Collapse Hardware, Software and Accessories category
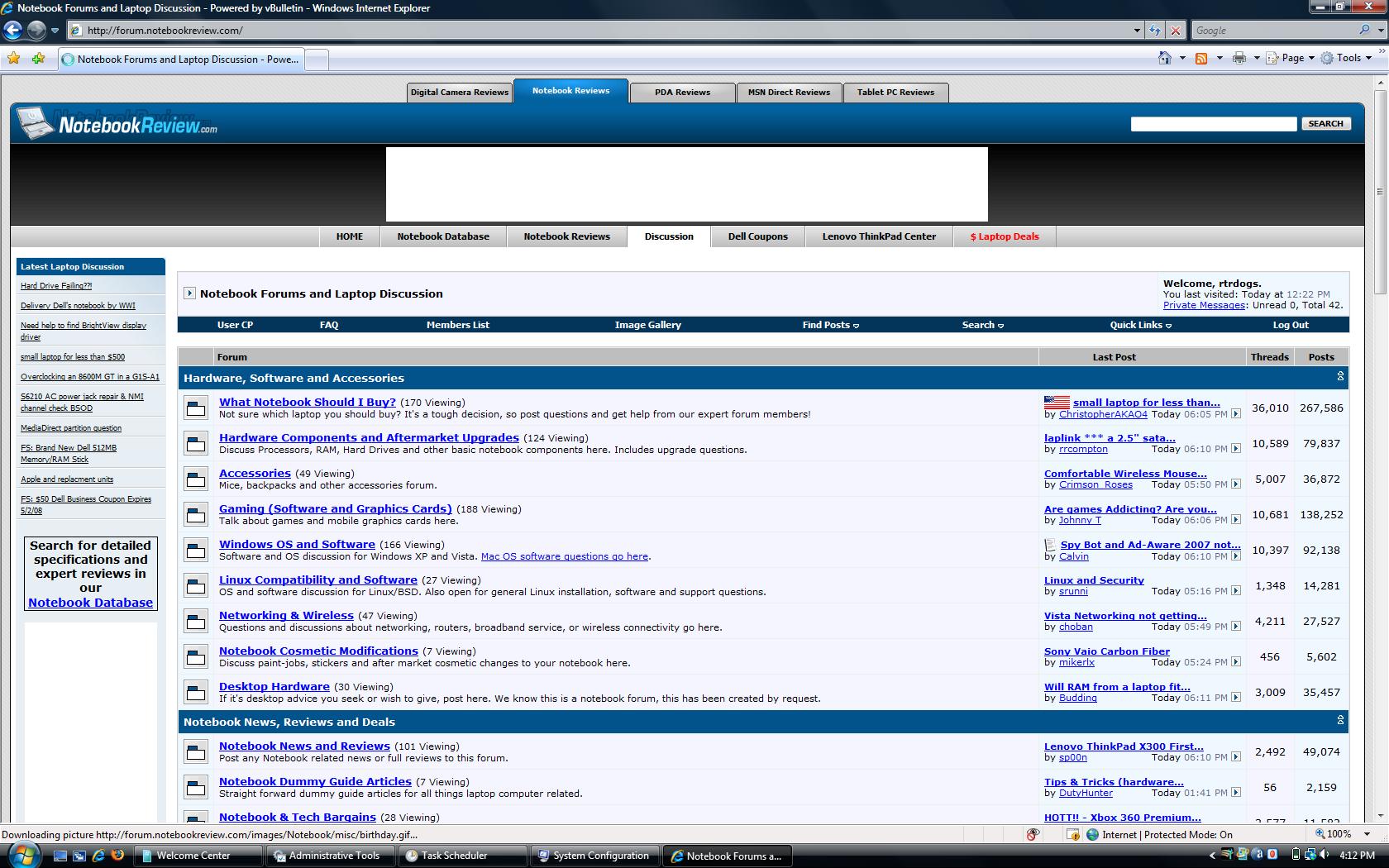Screen dimensions: 1389x868 (1340, 377)
